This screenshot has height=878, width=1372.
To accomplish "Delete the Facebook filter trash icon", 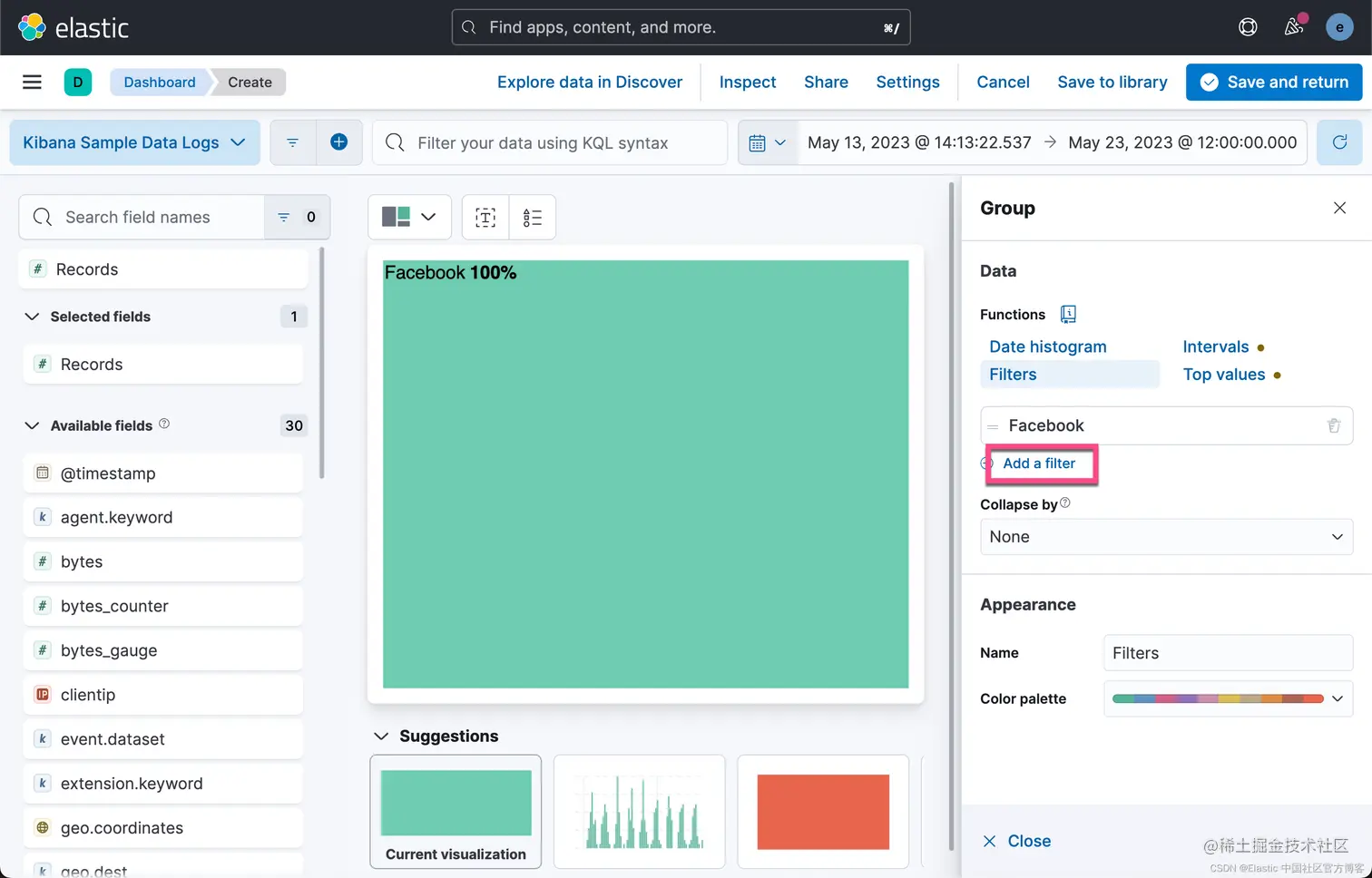I will (1334, 425).
